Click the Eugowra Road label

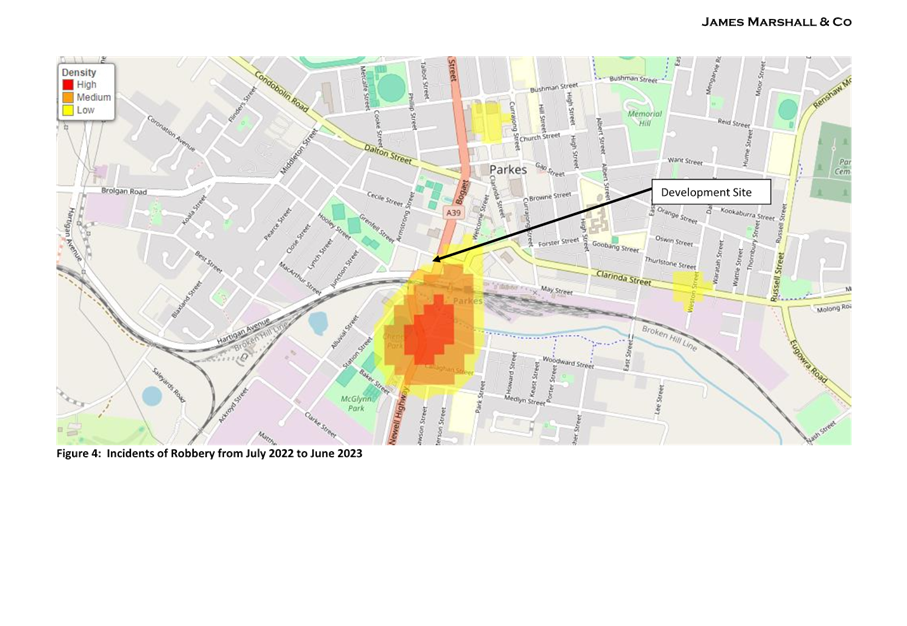(810, 360)
